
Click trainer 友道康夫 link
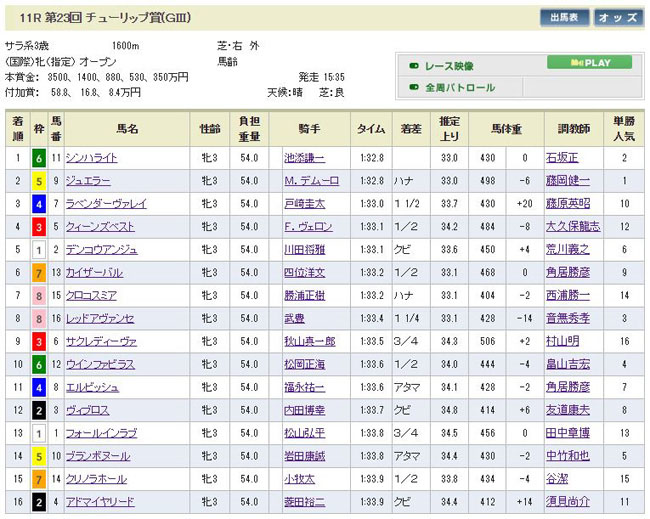pos(567,411)
